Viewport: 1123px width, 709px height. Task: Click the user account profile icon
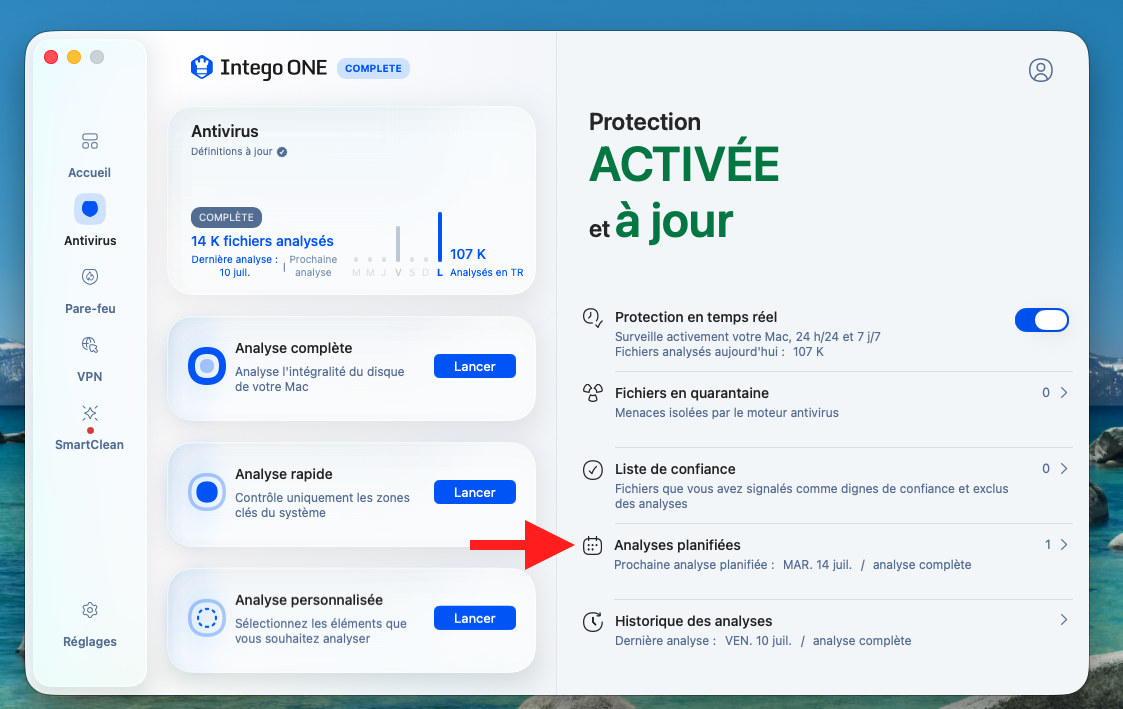pos(1041,70)
